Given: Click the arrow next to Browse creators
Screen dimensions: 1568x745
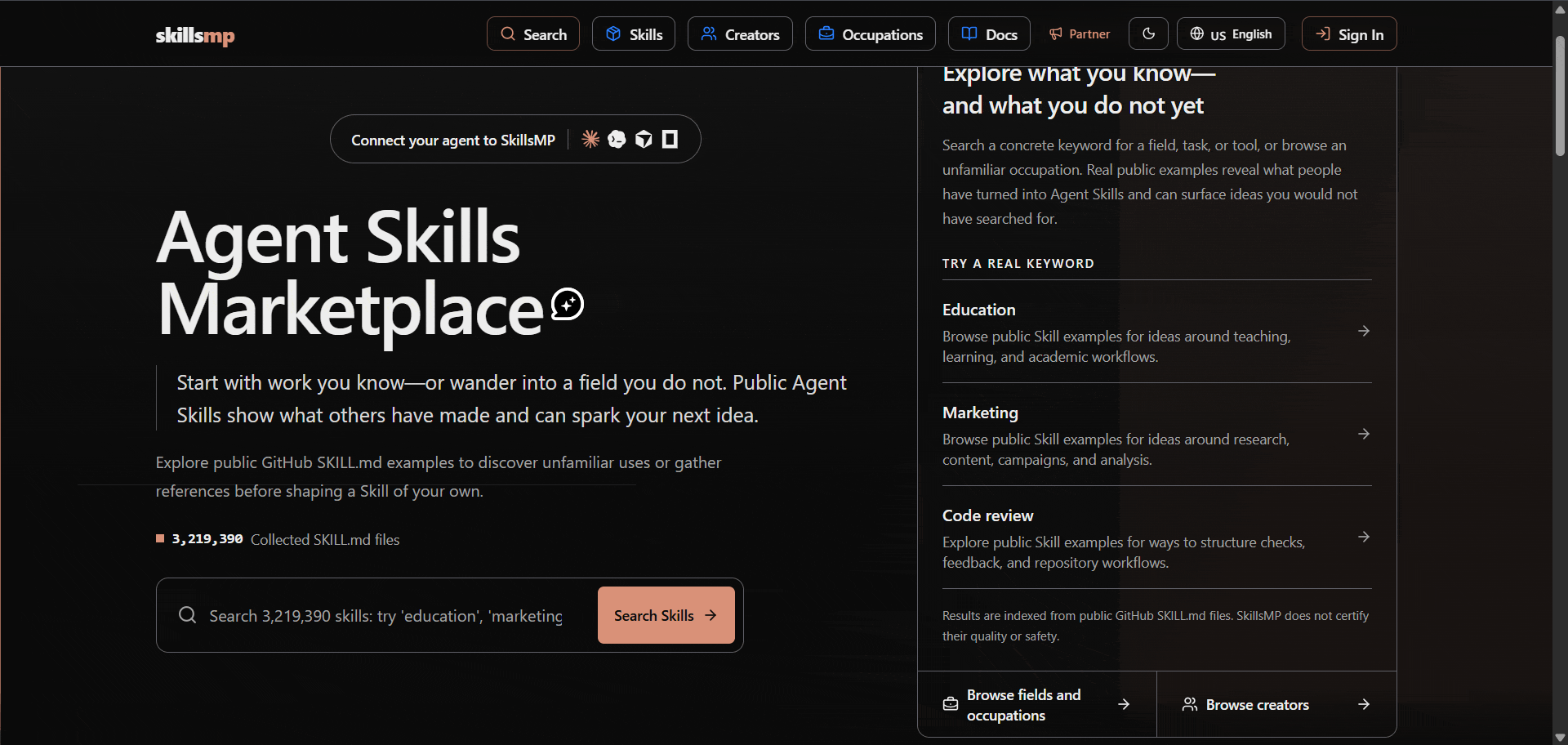Looking at the screenshot, I should point(1364,704).
